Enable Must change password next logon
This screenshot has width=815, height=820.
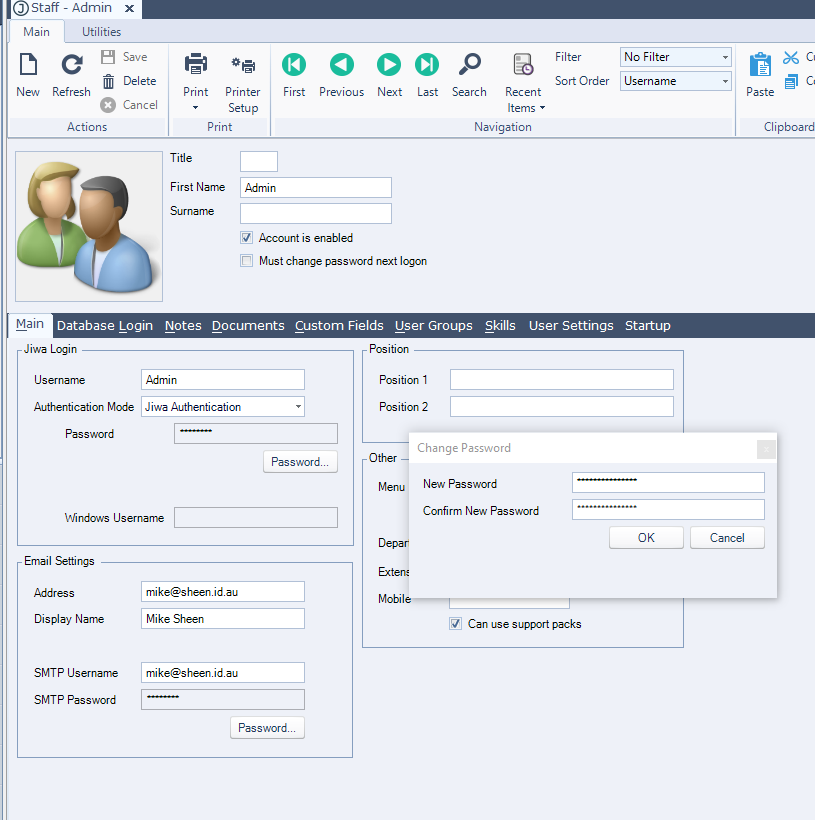[247, 261]
